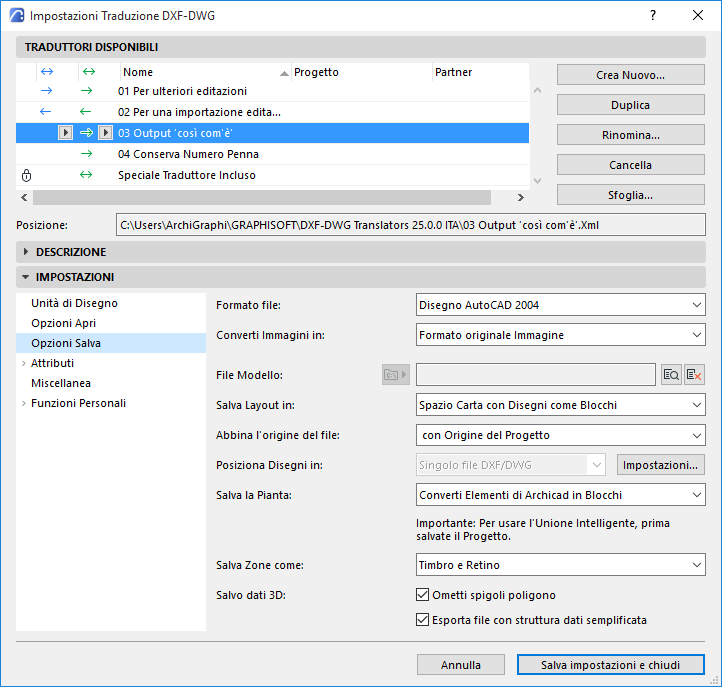Click first play marker in row 03
Image resolution: width=722 pixels, height=687 pixels.
pyautogui.click(x=65, y=133)
